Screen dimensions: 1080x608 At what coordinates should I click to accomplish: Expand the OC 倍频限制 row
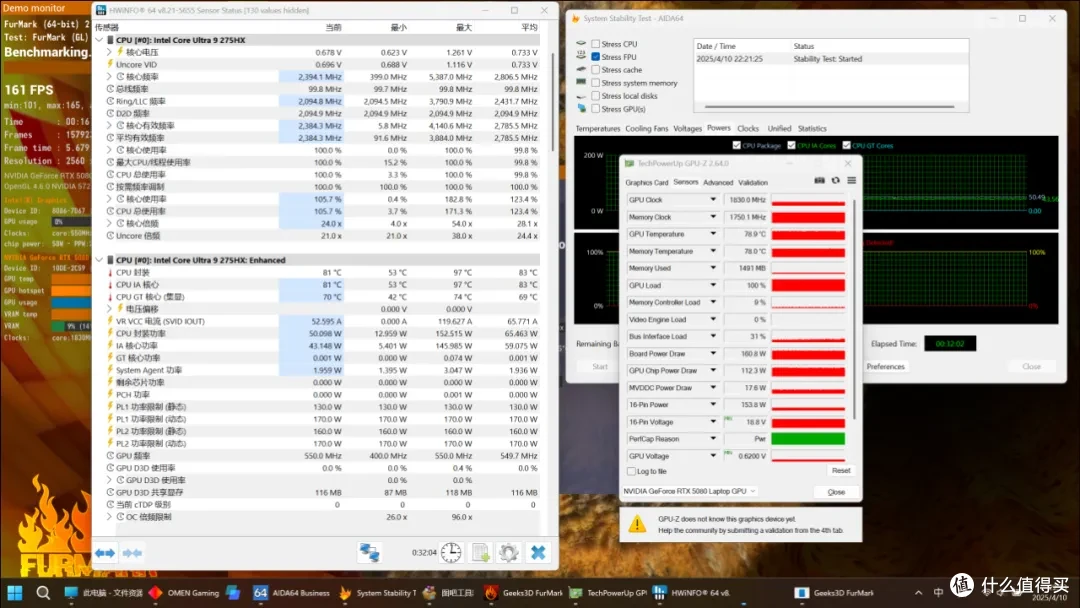click(x=110, y=516)
